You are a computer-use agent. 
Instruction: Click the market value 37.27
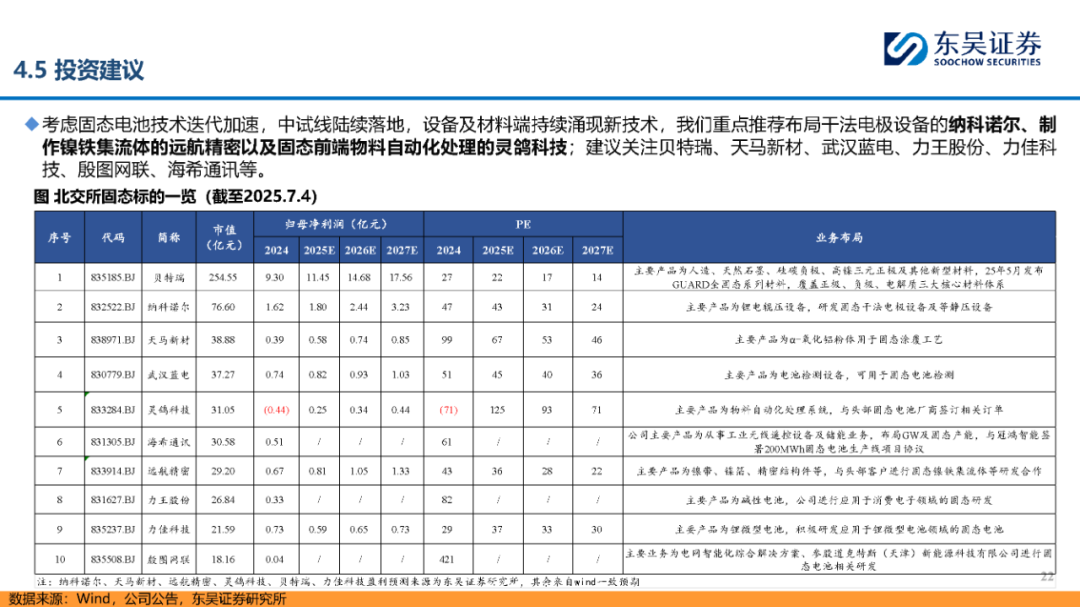tap(223, 375)
